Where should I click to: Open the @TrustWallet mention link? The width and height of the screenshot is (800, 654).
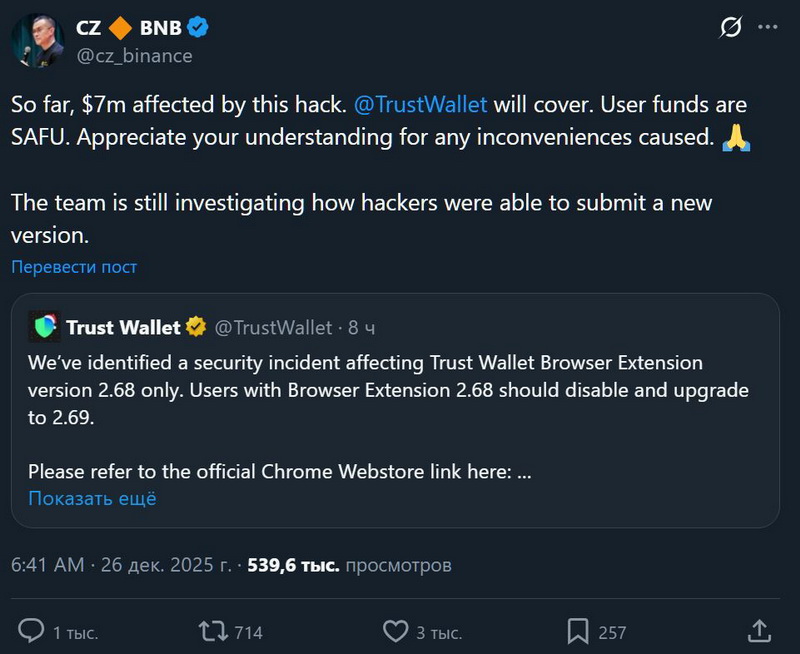point(420,104)
